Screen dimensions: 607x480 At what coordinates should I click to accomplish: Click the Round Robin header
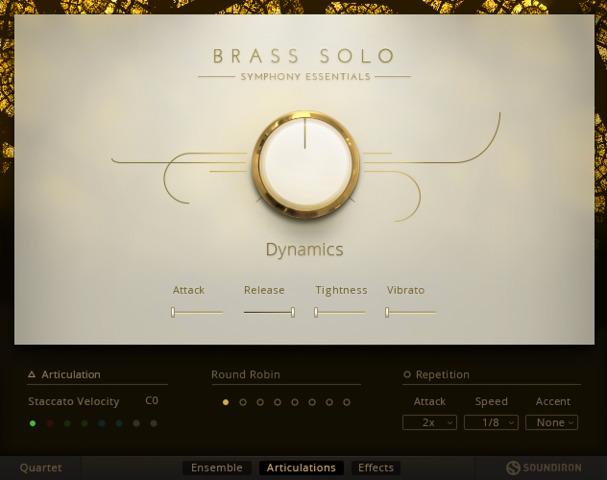245,374
